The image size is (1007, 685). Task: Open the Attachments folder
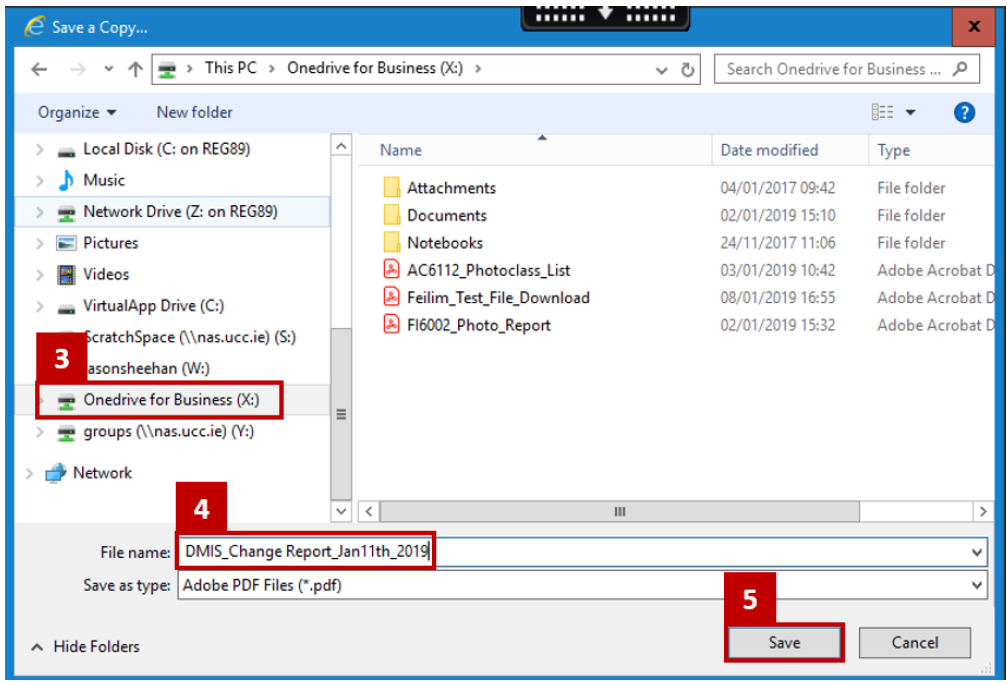pyautogui.click(x=450, y=188)
